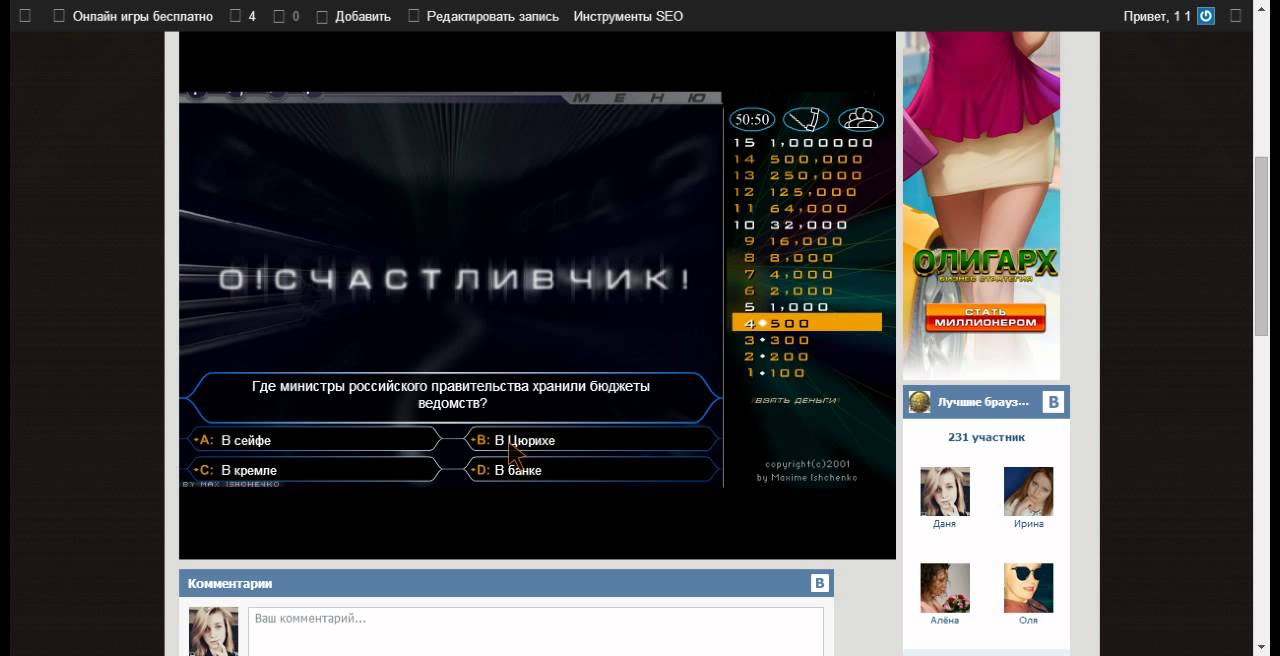Click the commenter avatar beside comment box
The width and height of the screenshot is (1280, 656).
pos(213,631)
